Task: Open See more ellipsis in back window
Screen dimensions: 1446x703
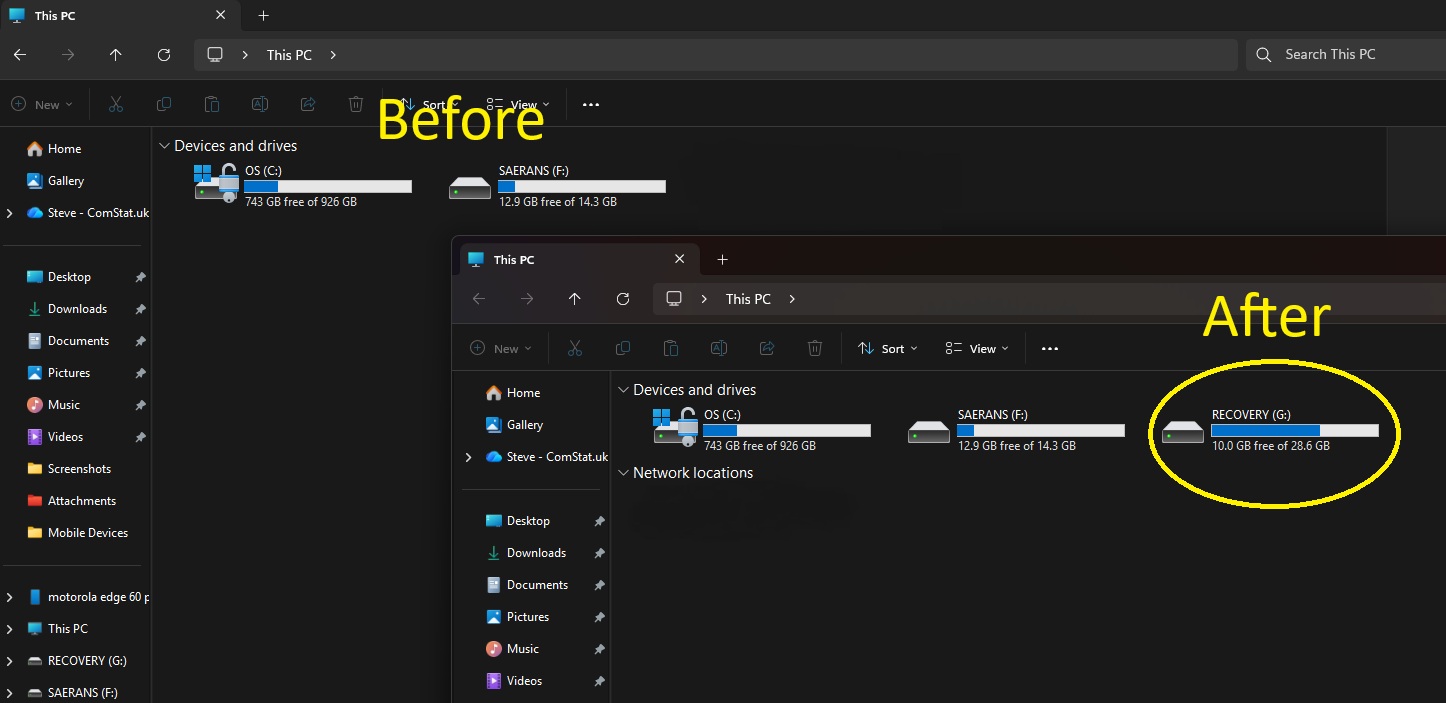Action: 591,104
